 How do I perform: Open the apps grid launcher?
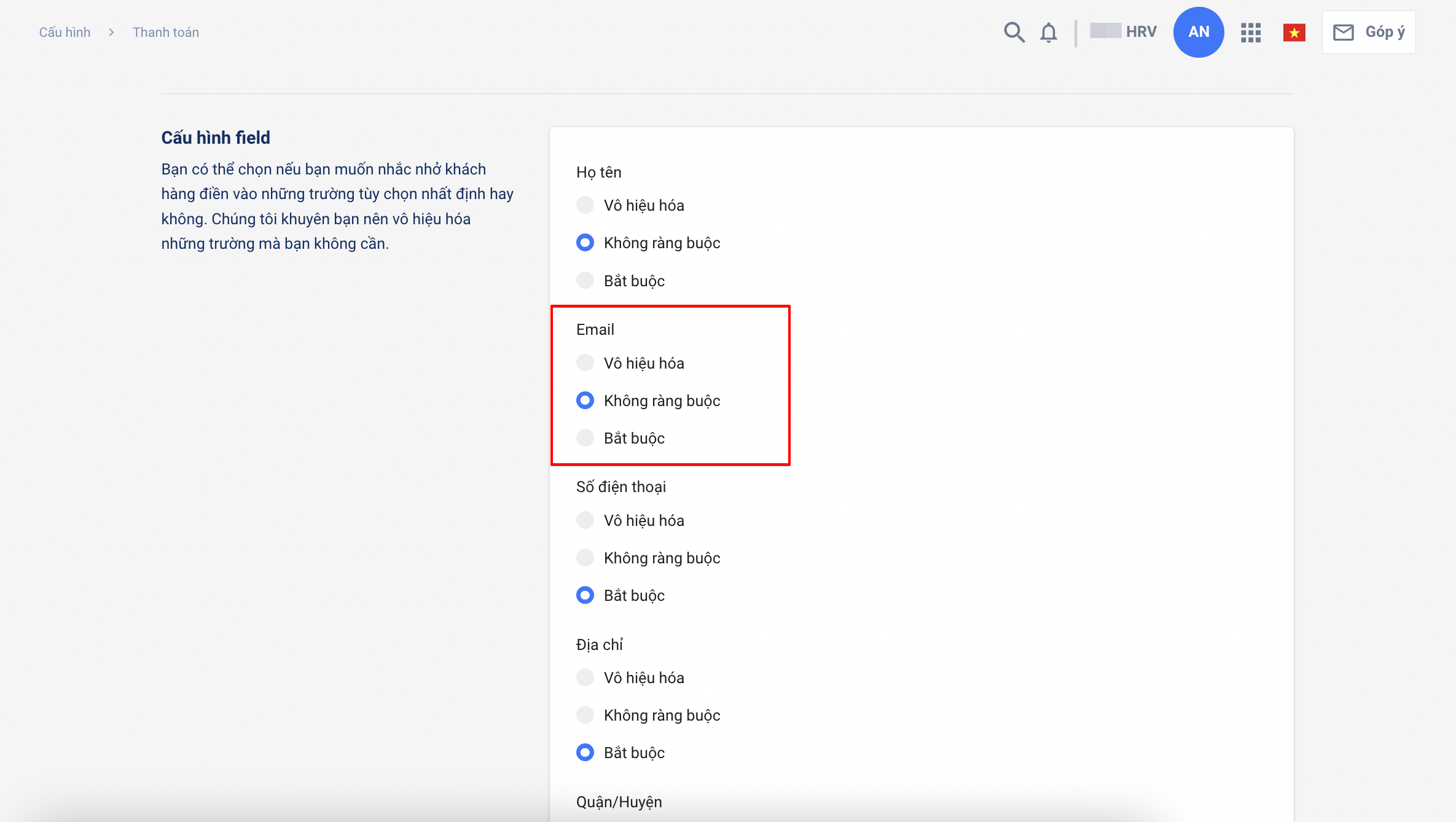(1250, 32)
